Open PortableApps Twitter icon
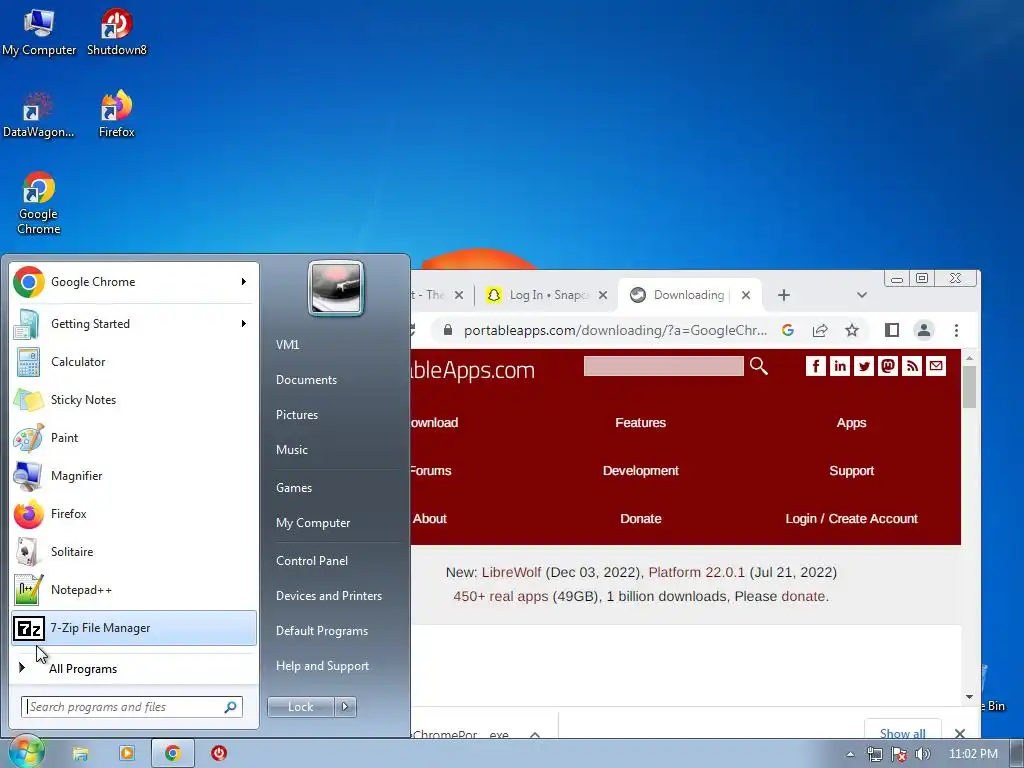 [864, 366]
